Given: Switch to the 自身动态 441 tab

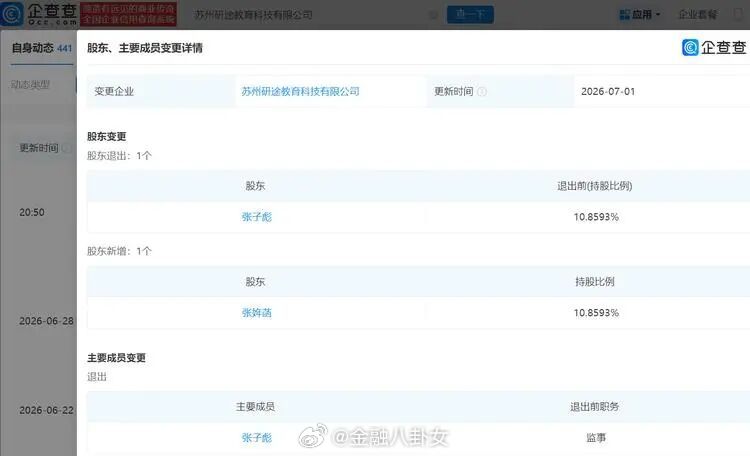Looking at the screenshot, I should point(42,48).
